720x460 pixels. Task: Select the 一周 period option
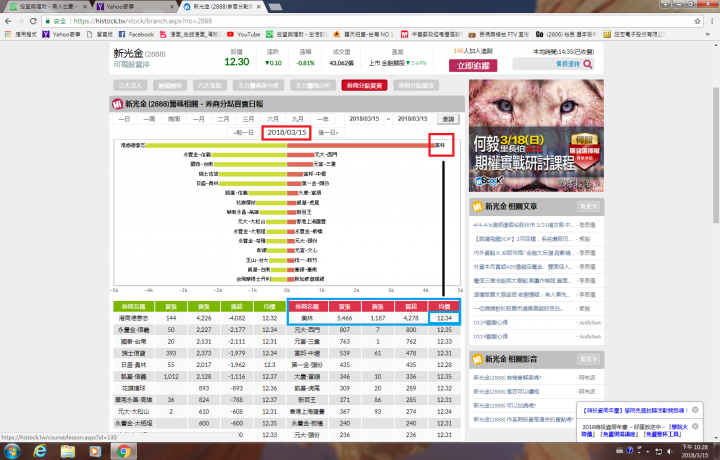click(149, 119)
